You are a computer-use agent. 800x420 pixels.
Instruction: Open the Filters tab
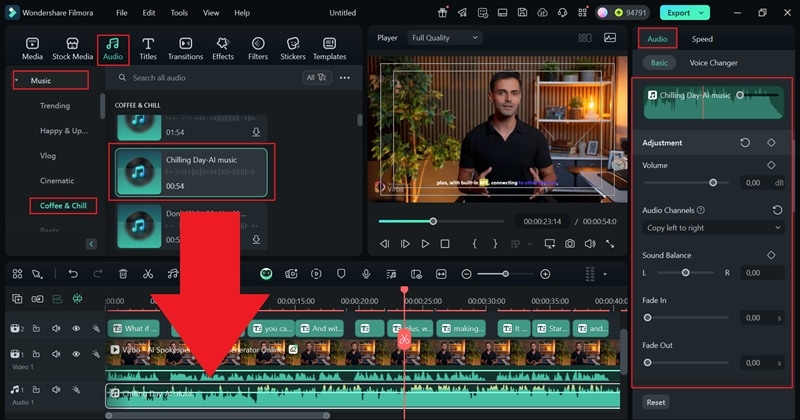pos(258,49)
